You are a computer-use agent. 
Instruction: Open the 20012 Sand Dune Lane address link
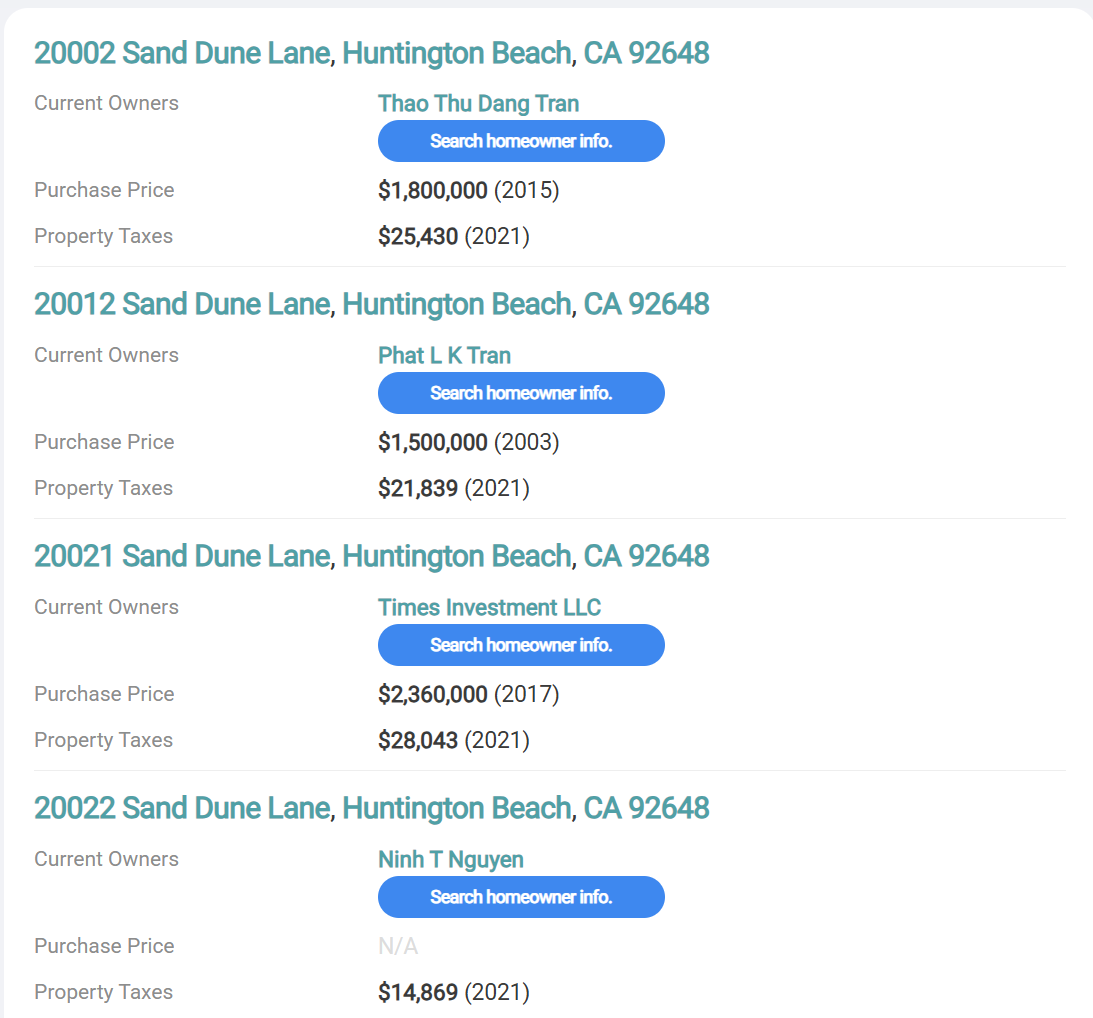coord(182,305)
